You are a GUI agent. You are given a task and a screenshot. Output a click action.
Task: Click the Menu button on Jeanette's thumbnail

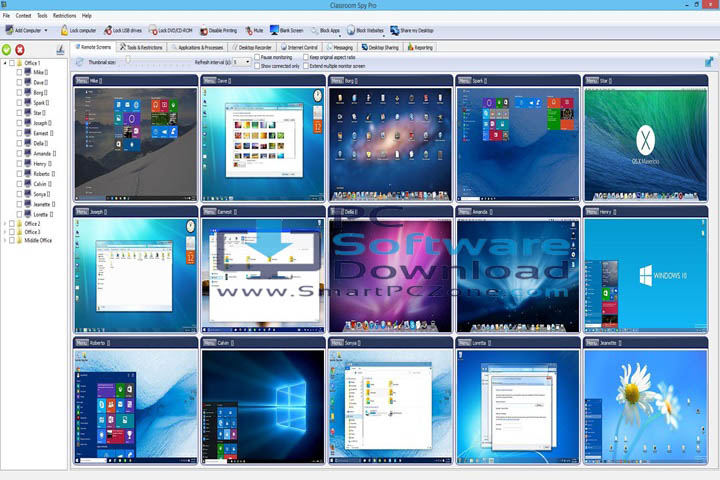point(592,343)
